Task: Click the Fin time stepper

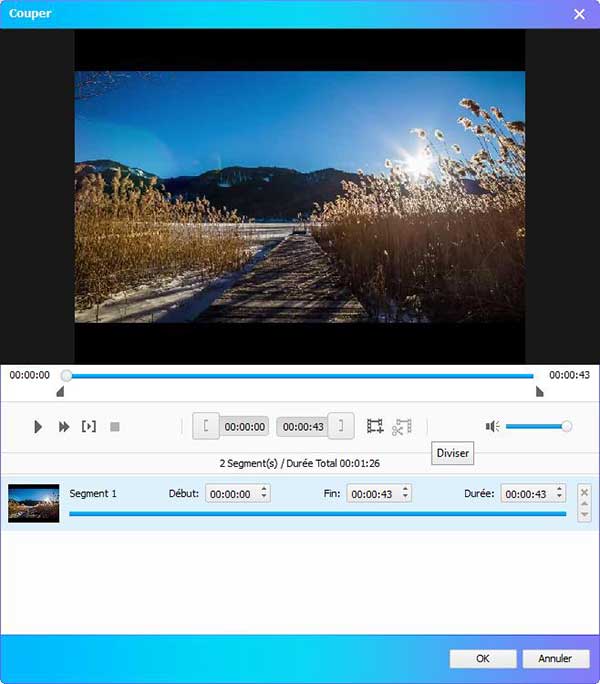Action: (405, 493)
